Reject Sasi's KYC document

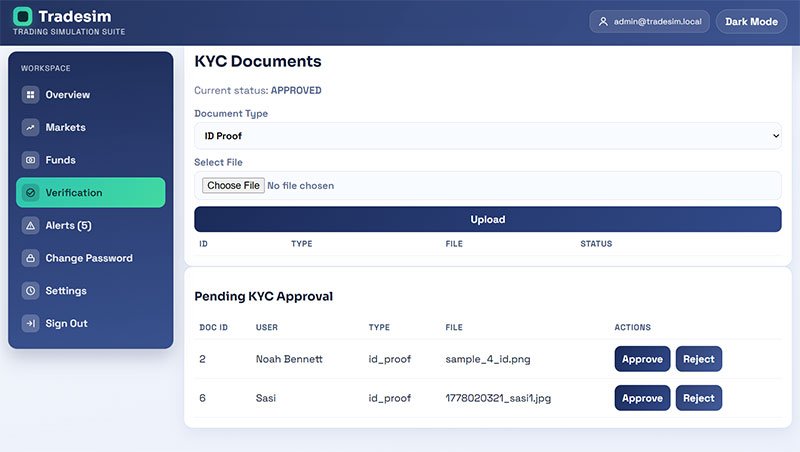(698, 398)
